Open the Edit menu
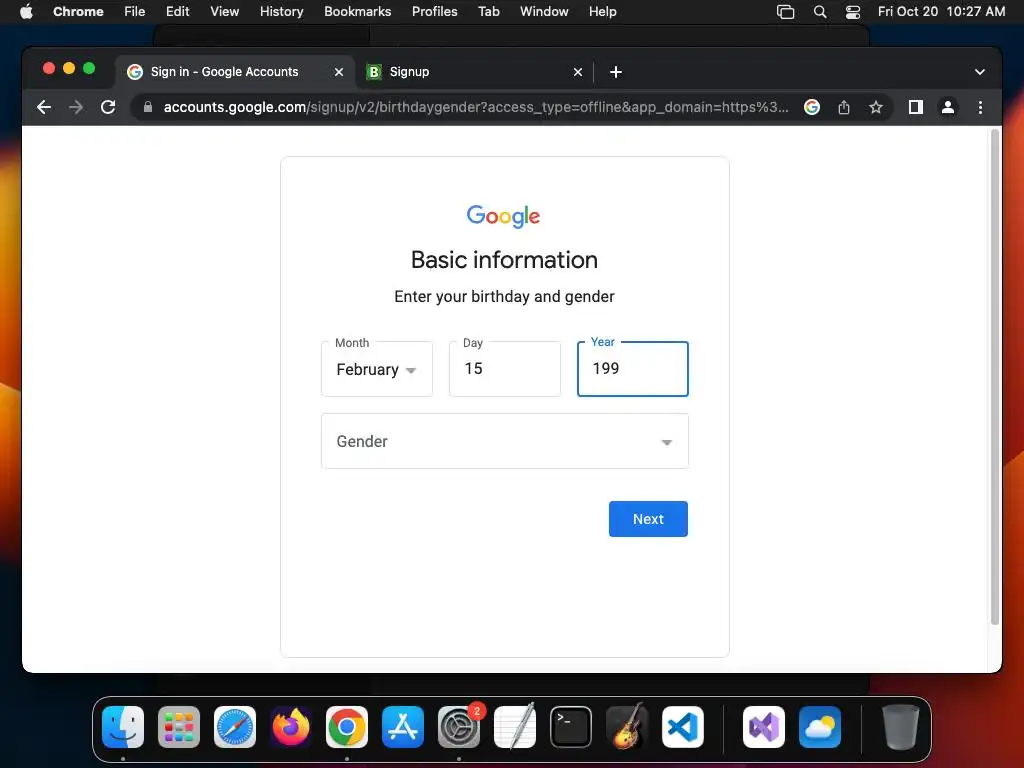 tap(177, 11)
